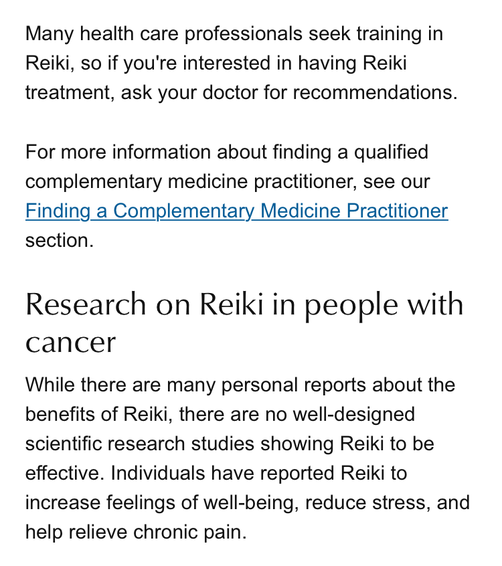Click the text "help relieve chronic pain."

pos(136,532)
